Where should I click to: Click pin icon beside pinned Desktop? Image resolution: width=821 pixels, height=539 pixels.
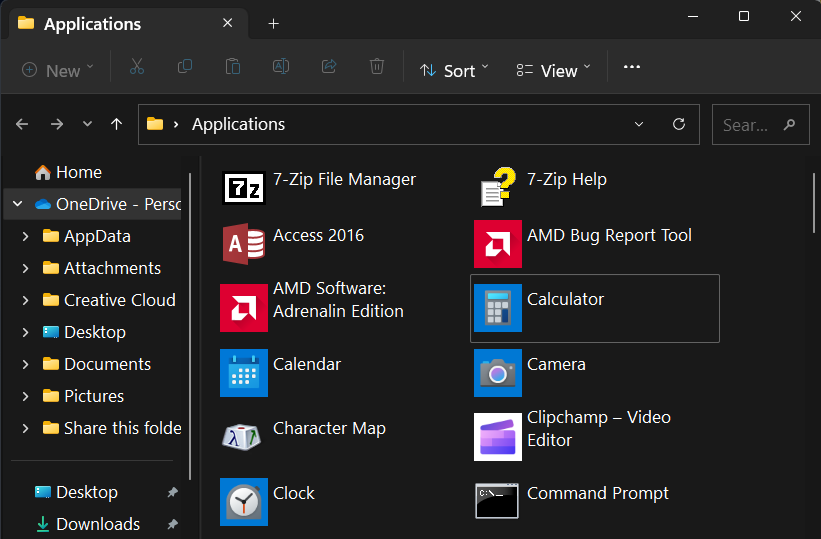172,492
